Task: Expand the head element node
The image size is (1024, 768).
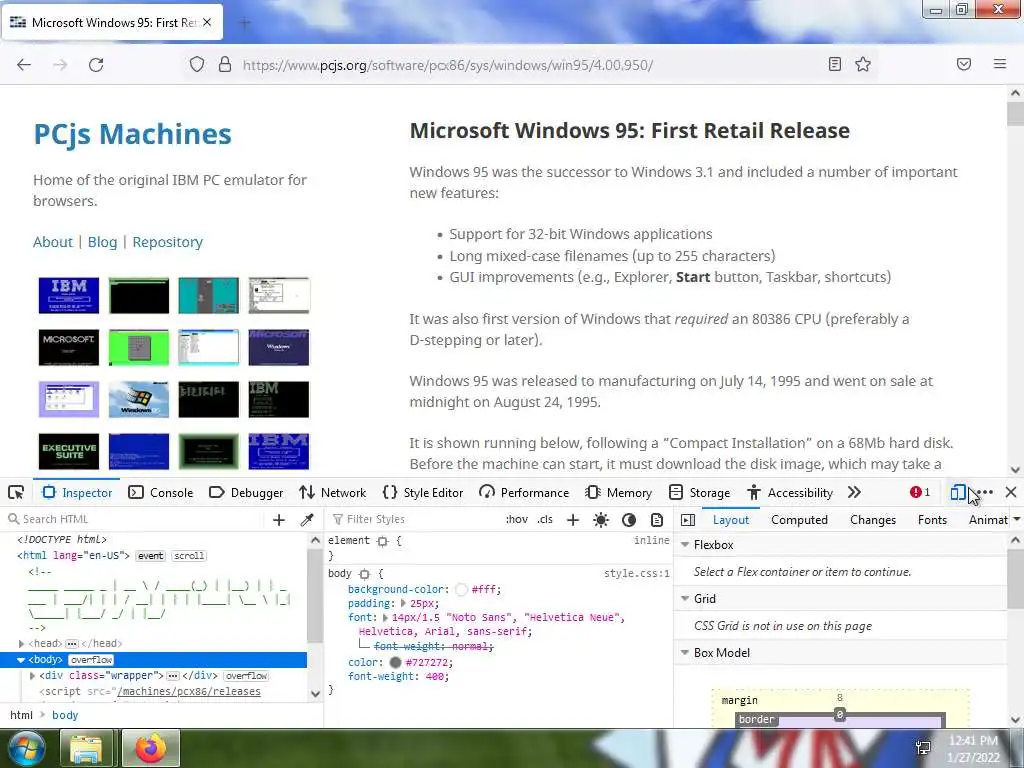Action: 22,643
